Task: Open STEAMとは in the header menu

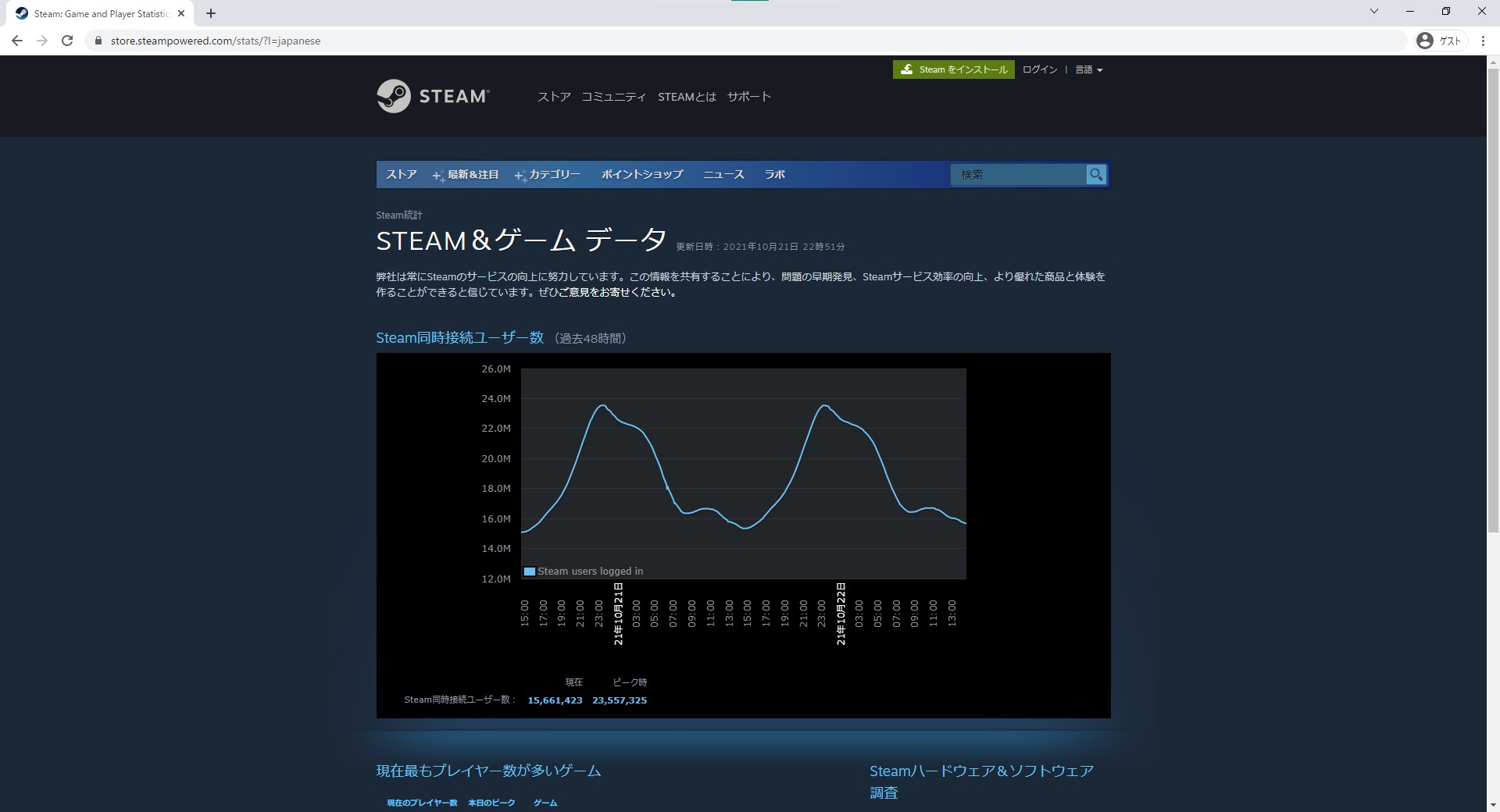Action: tap(687, 97)
